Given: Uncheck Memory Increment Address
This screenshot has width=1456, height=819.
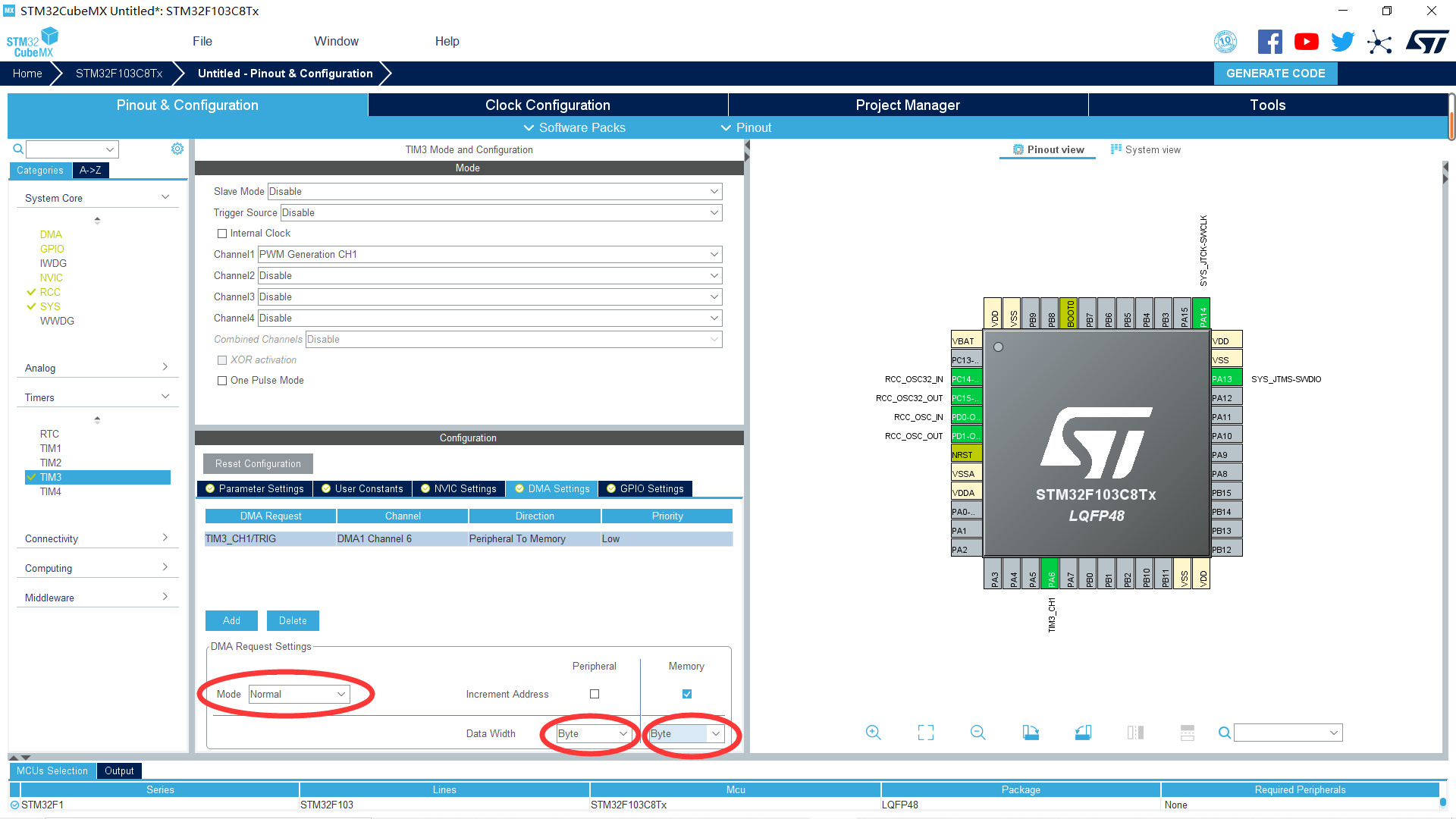Looking at the screenshot, I should click(x=686, y=693).
